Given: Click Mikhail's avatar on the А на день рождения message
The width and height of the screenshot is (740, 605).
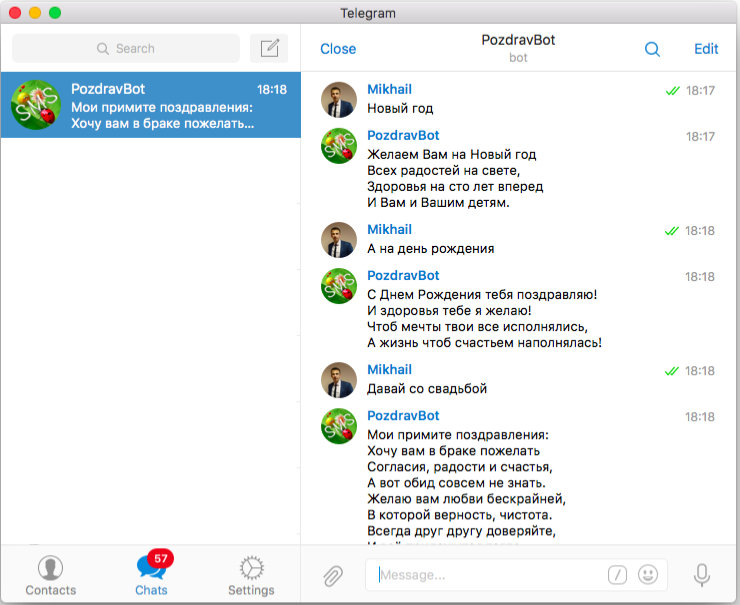Looking at the screenshot, I should click(x=338, y=240).
